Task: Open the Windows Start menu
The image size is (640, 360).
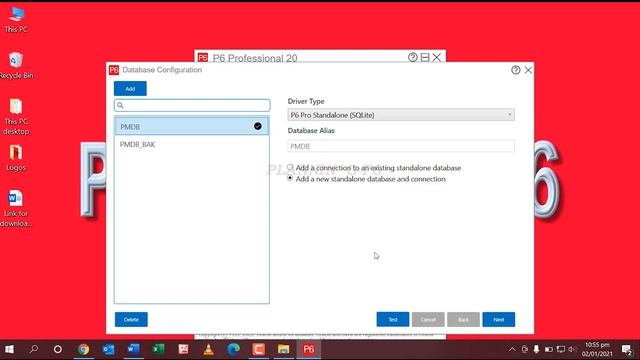Action: 9,349
